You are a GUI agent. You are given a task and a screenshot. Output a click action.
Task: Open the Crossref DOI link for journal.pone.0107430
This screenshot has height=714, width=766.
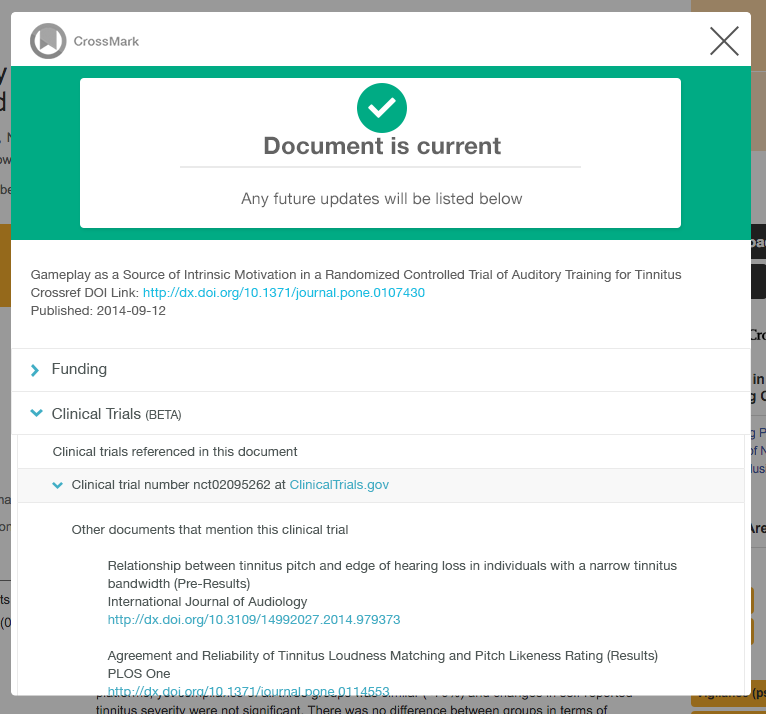284,293
